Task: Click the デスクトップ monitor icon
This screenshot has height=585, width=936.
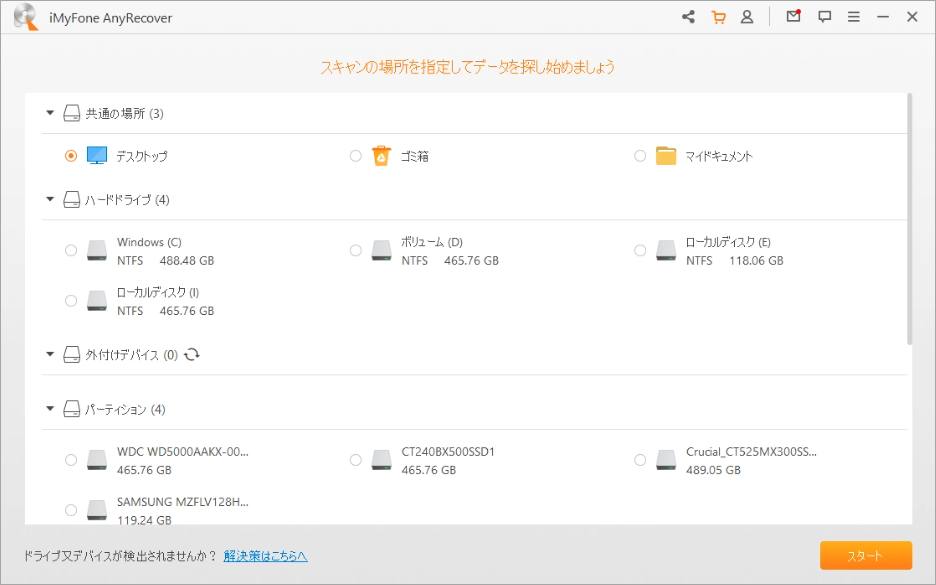Action: coord(97,155)
